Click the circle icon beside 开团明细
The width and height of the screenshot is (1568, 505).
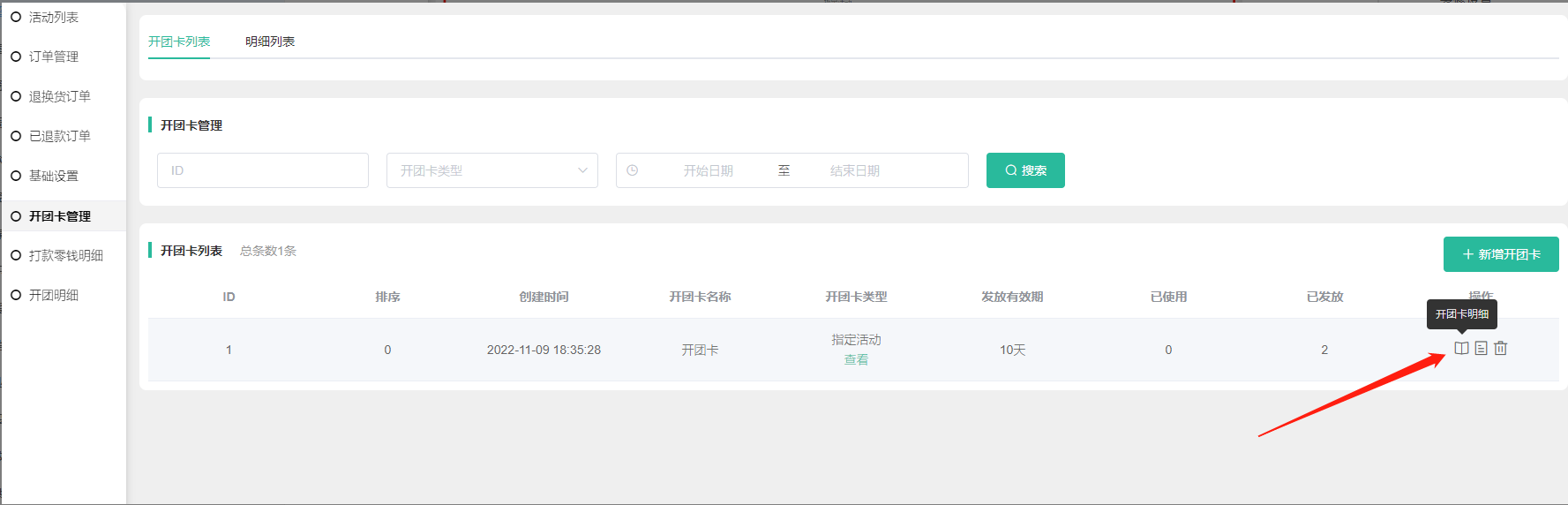(16, 295)
